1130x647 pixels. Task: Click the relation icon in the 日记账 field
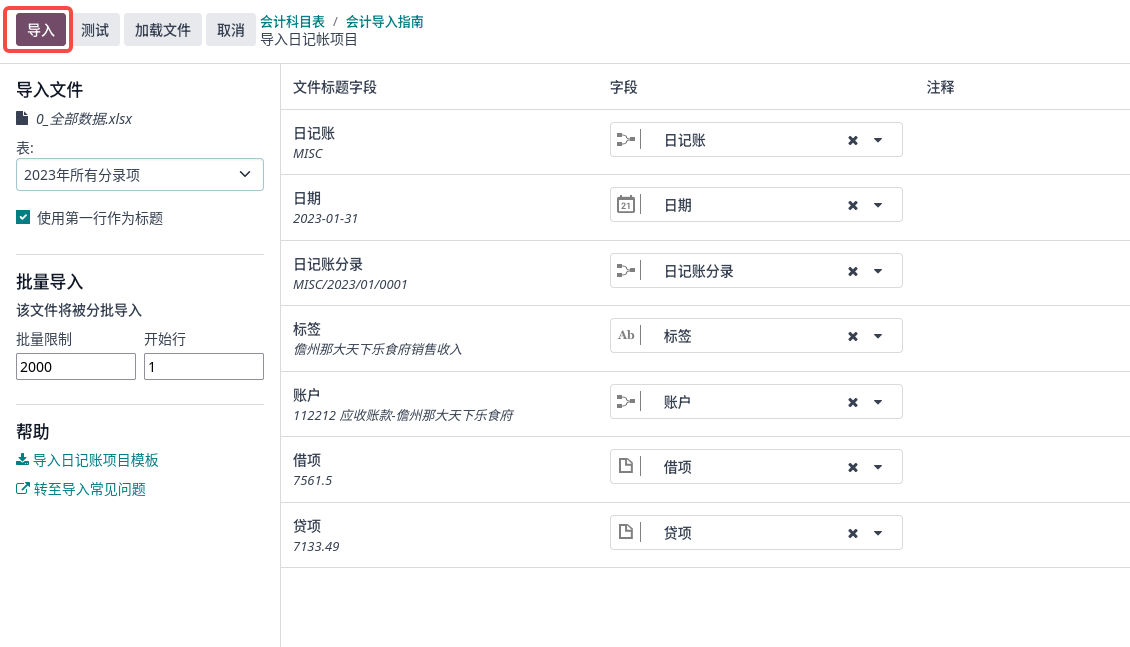pos(626,140)
